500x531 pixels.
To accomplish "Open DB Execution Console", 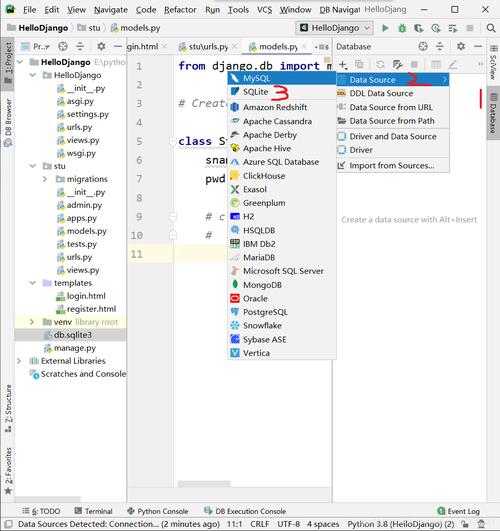I will click(x=245, y=511).
